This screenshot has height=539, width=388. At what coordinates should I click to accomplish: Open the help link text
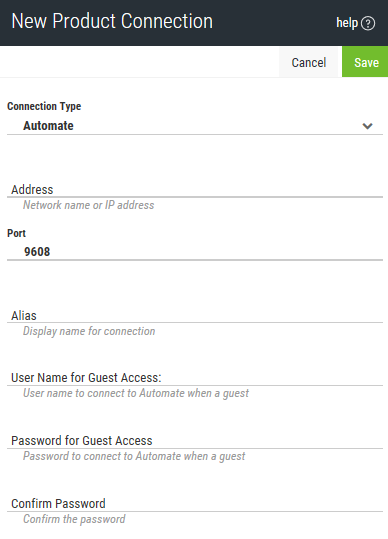[x=347, y=23]
